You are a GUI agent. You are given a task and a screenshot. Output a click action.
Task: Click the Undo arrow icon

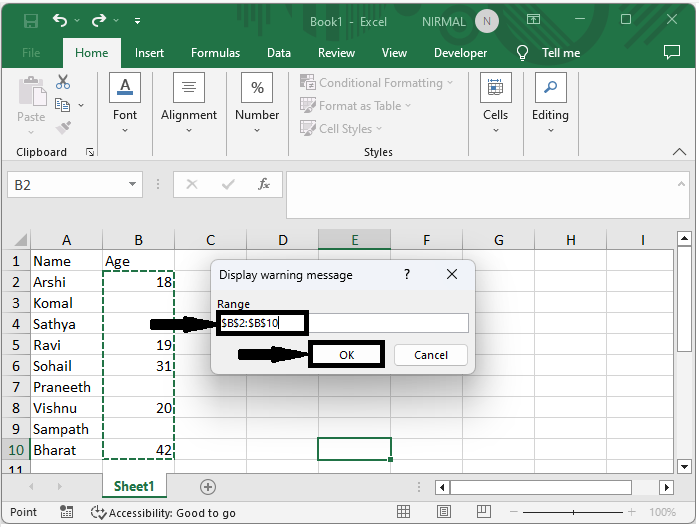point(60,20)
